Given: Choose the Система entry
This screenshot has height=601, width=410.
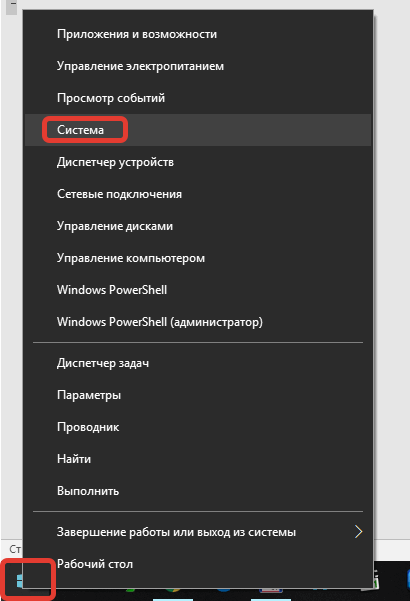Looking at the screenshot, I should pos(80,130).
